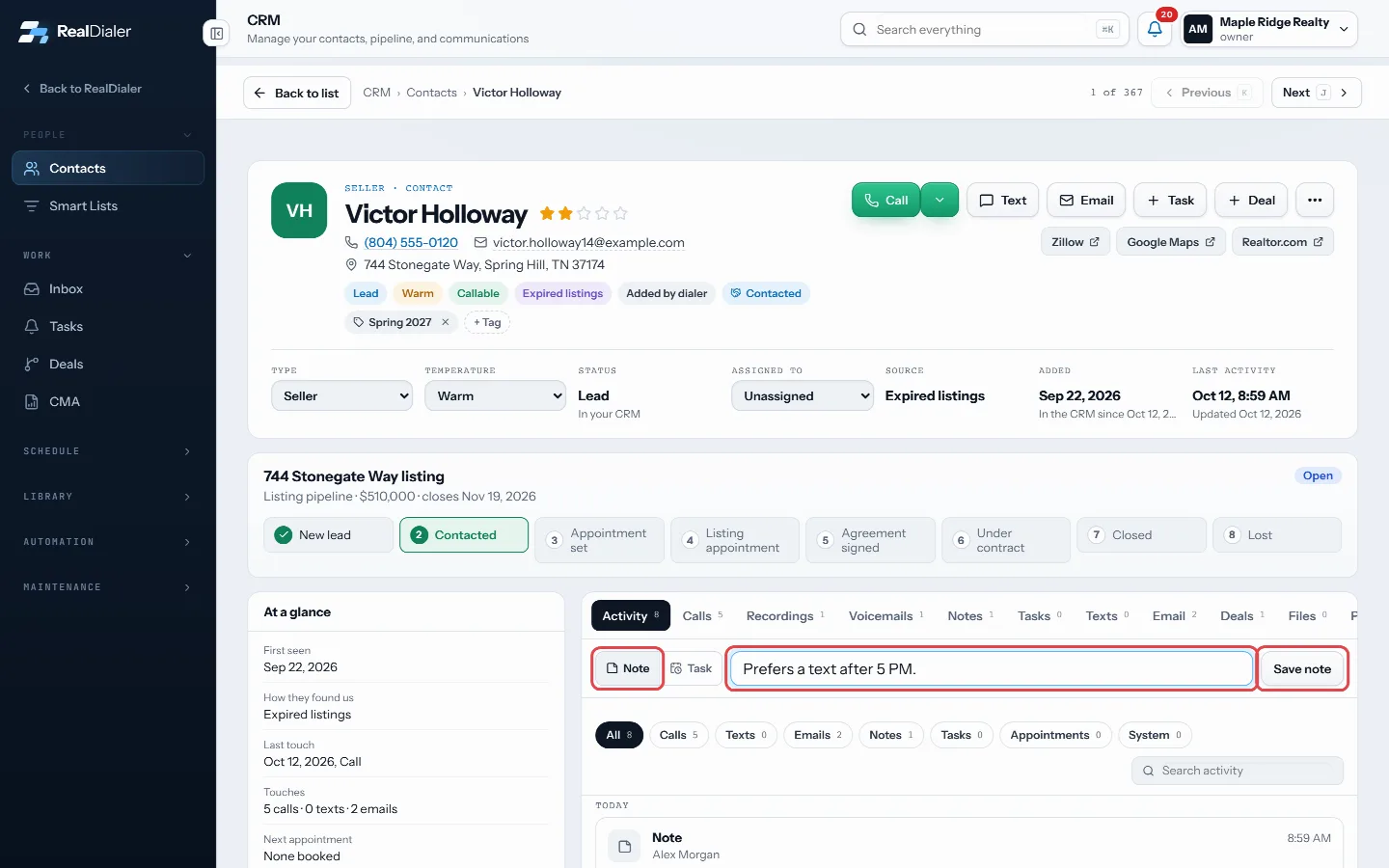This screenshot has width=1389, height=868.
Task: Click the Search activity field
Action: coord(1238,771)
